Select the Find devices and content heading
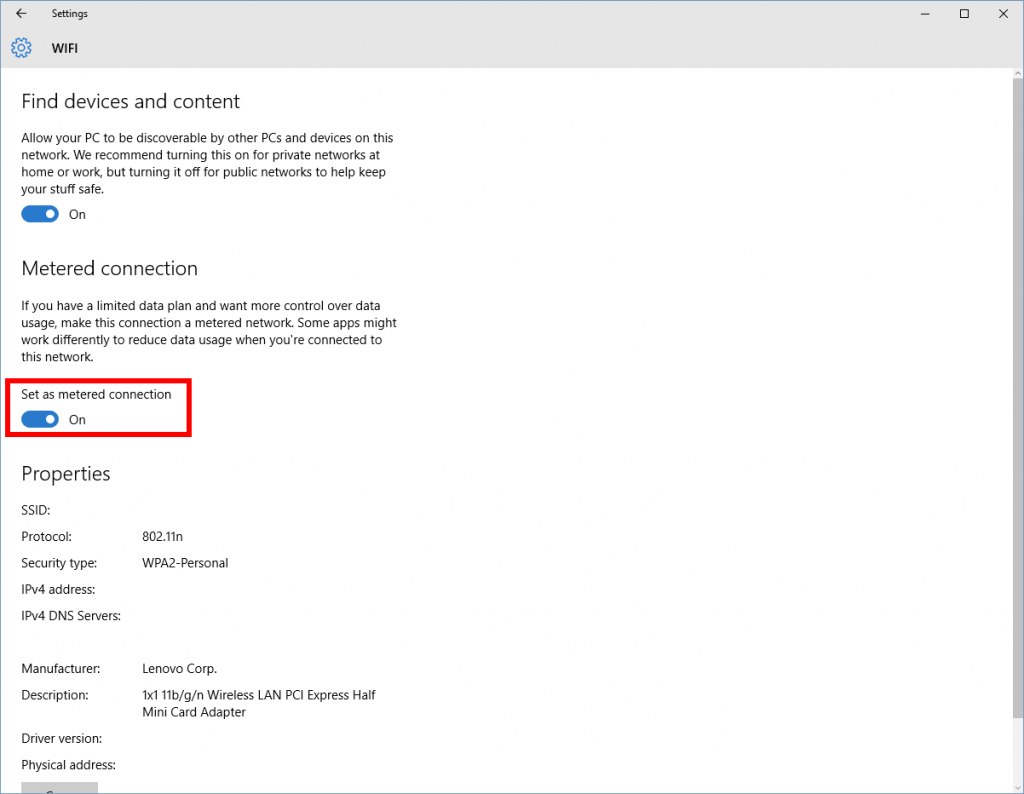The width and height of the screenshot is (1024, 794). coord(131,102)
